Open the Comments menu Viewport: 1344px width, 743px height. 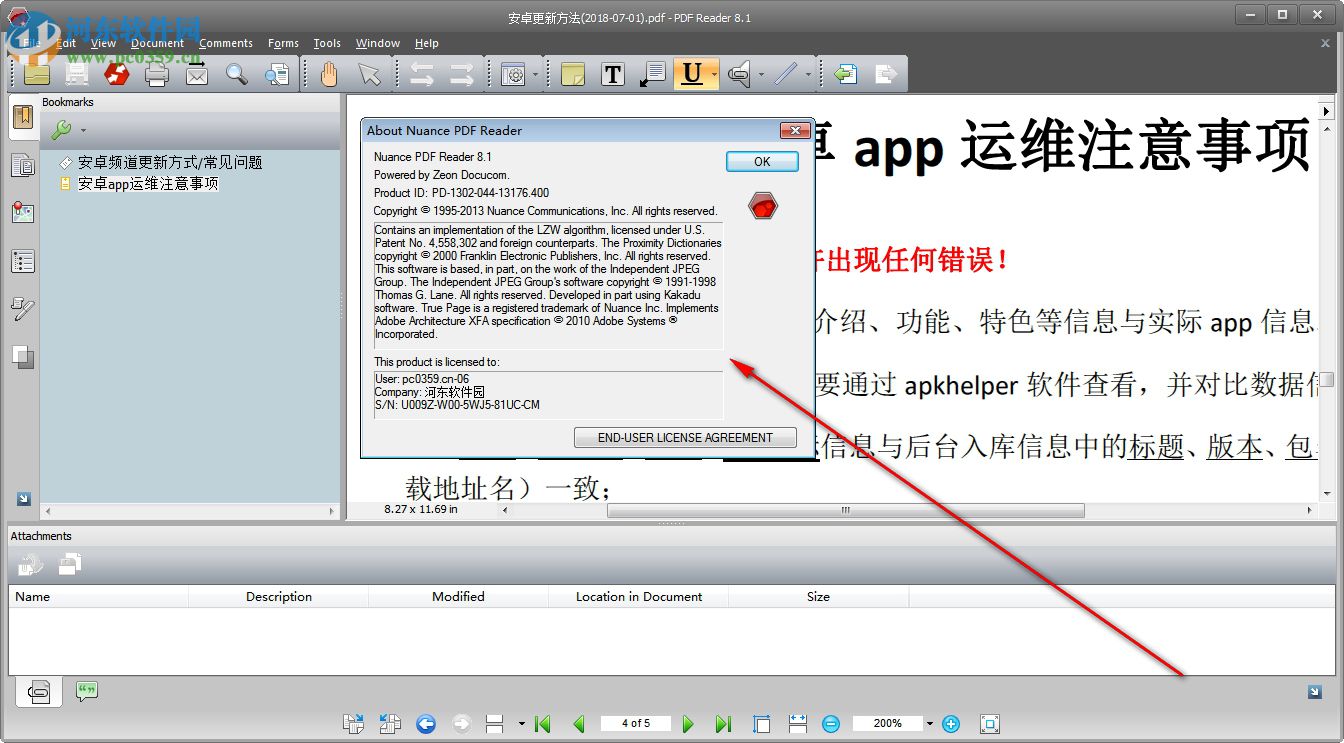225,43
